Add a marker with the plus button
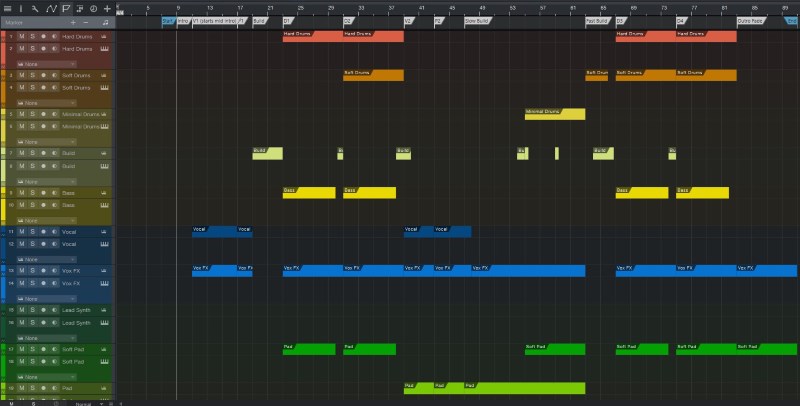 coord(73,22)
